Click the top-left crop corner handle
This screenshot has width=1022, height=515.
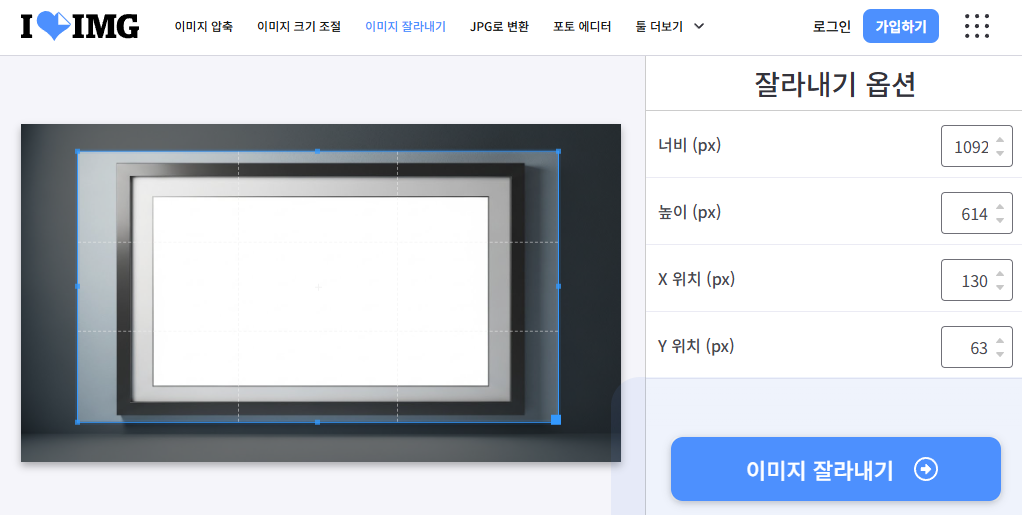pyautogui.click(x=78, y=151)
